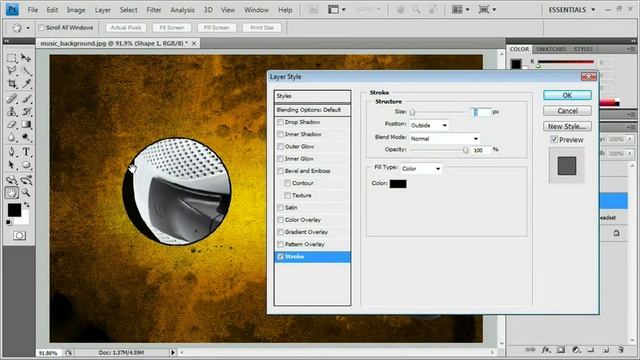Select the Clone Stamp tool
Viewport: 640px width, 360px height.
[x=12, y=111]
